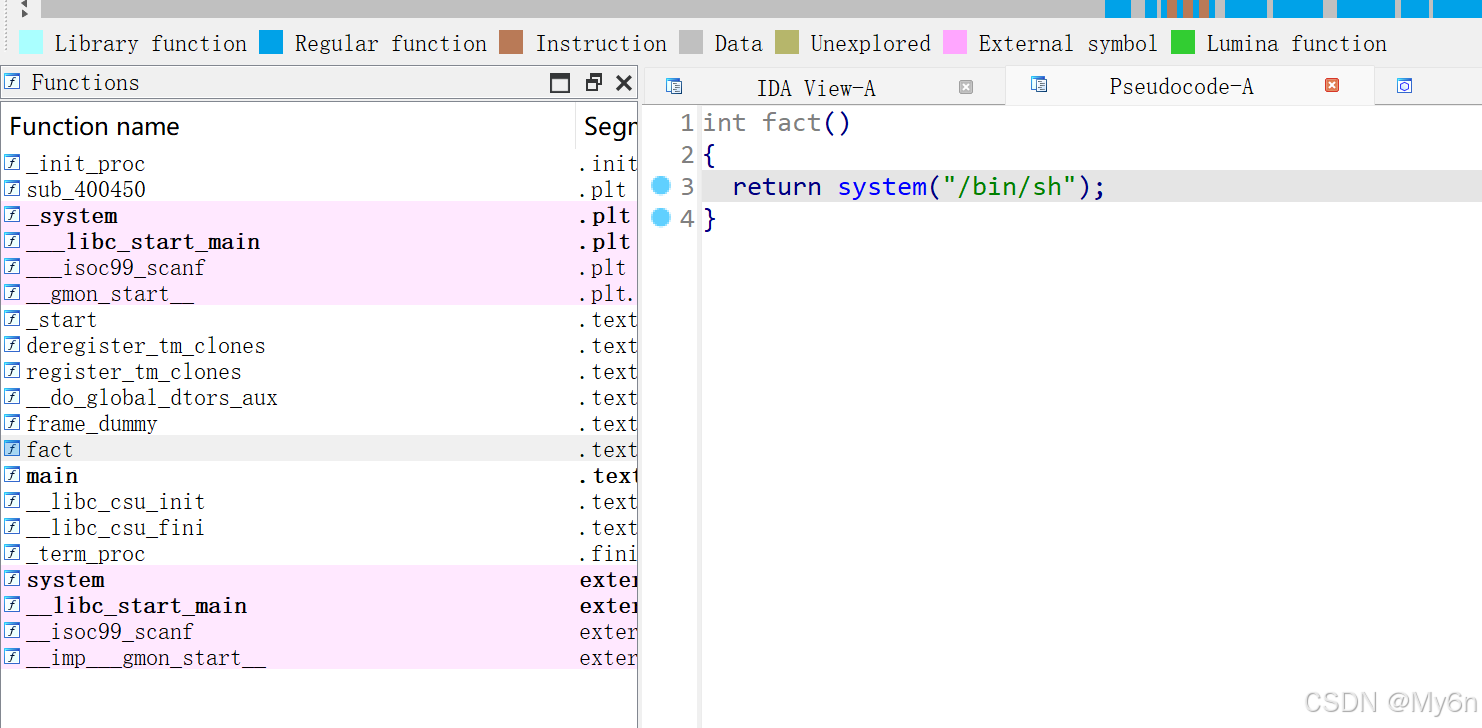The height and width of the screenshot is (728, 1482).
Task: Click function icon beside frame_dummy
Action: coord(12,423)
